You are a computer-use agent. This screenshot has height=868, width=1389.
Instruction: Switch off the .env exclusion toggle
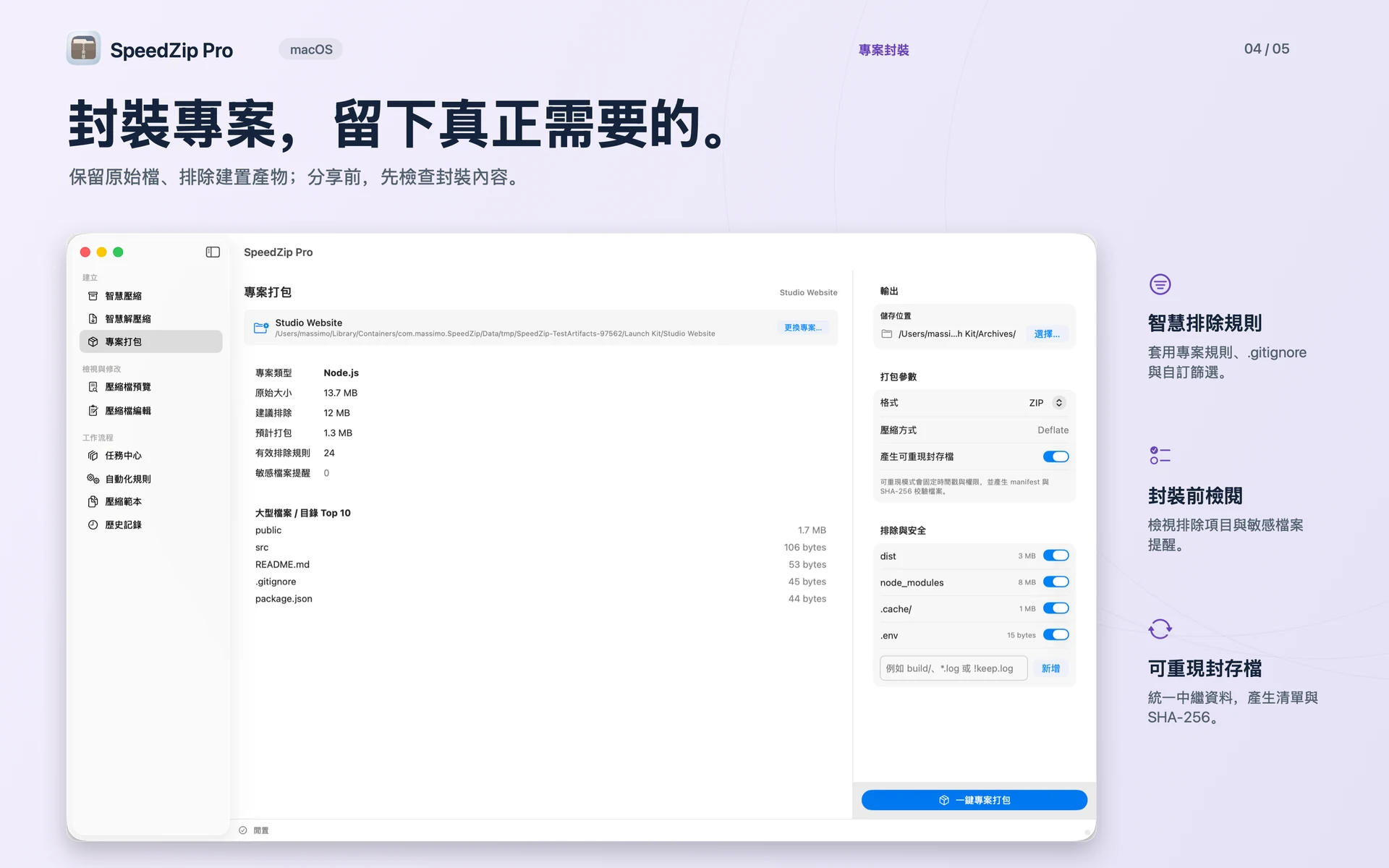click(1056, 634)
